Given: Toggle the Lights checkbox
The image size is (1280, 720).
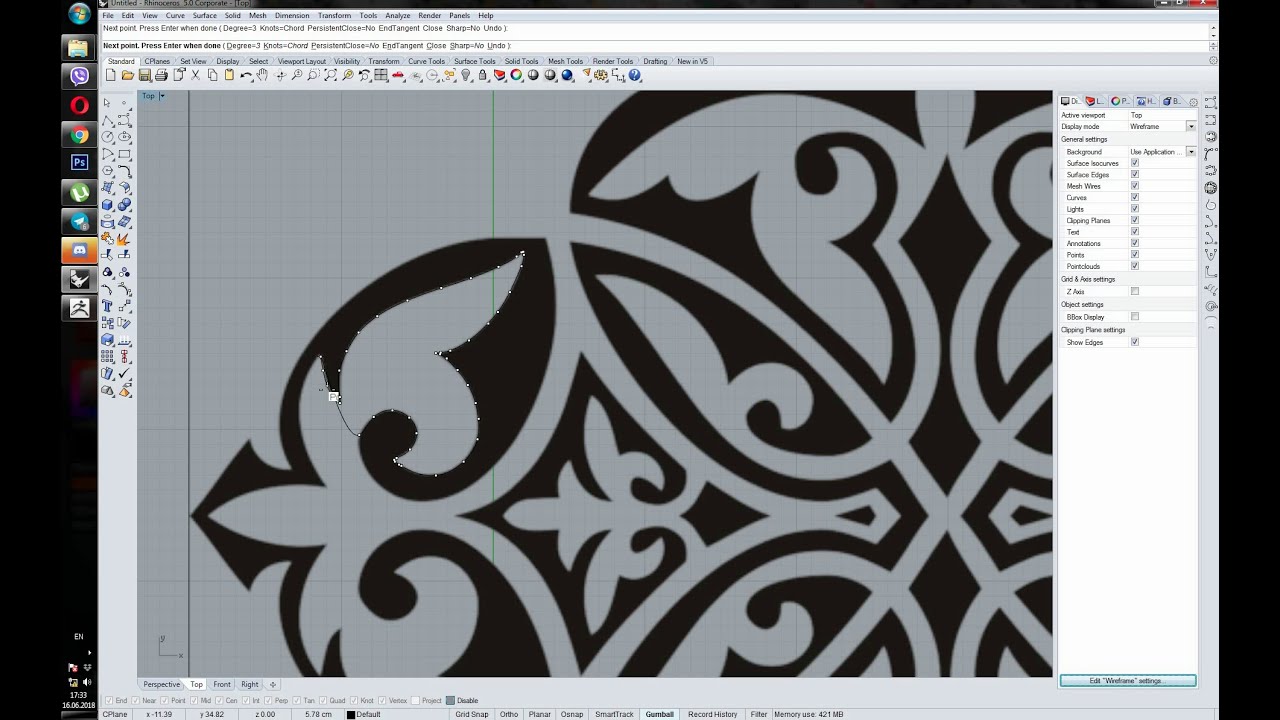Looking at the screenshot, I should click(1134, 209).
